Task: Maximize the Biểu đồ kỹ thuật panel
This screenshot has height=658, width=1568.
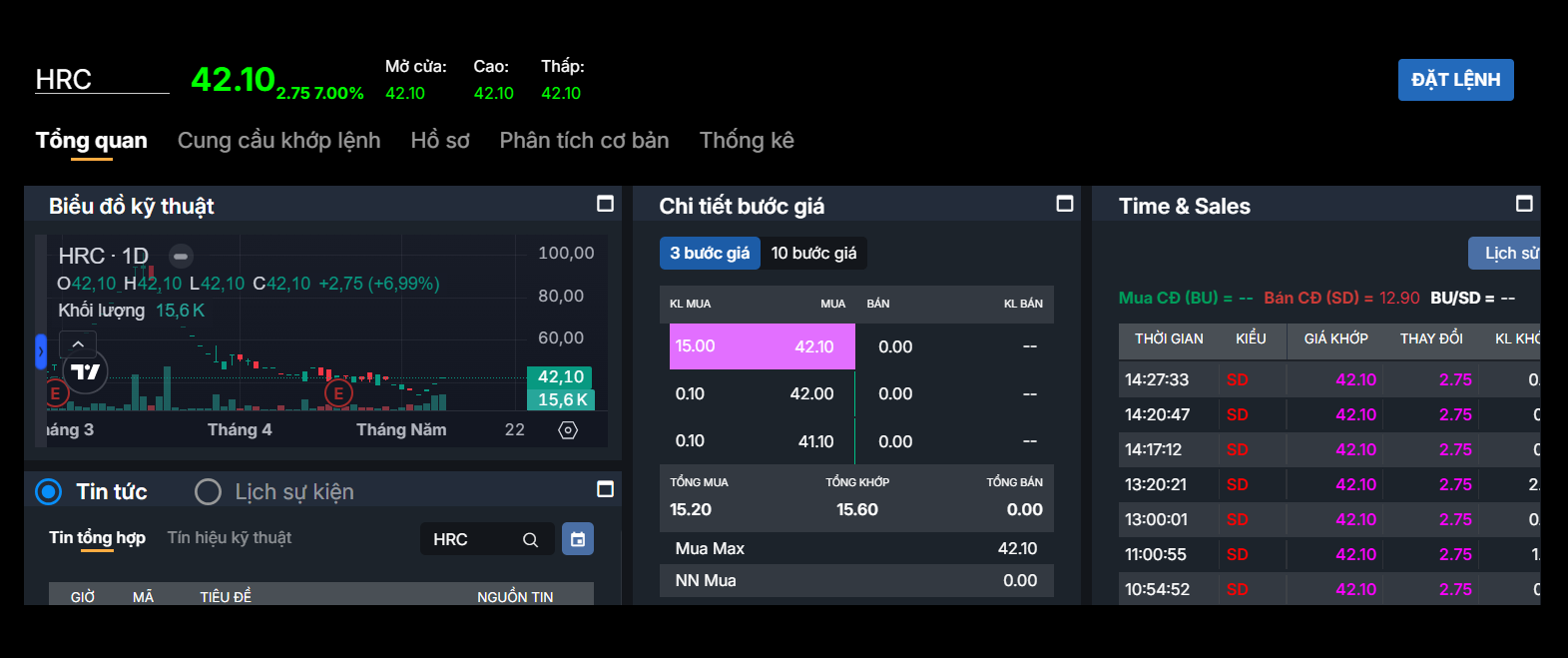Action: [x=605, y=204]
